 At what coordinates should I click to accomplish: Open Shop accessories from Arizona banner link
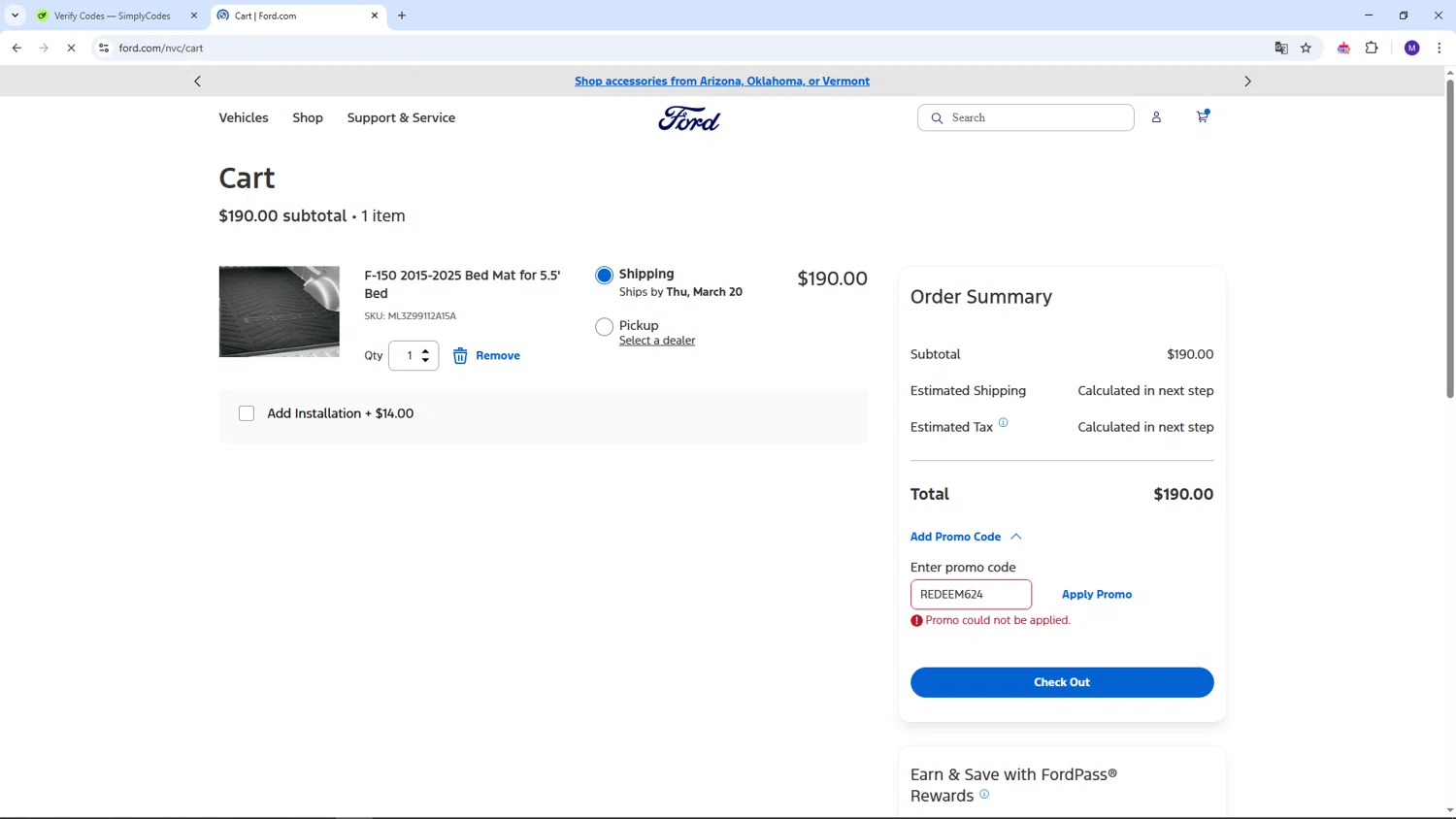pos(722,82)
